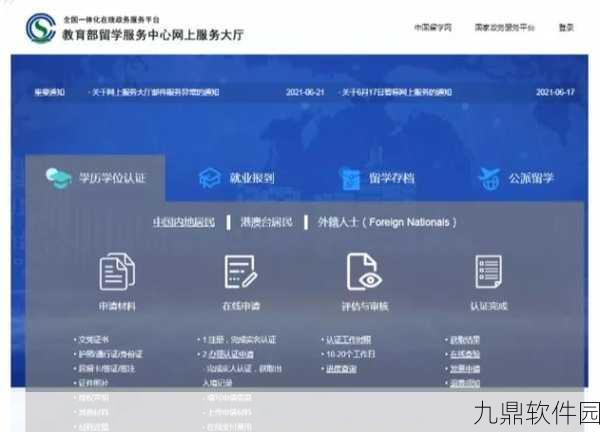Click the archive icon beside 留学存档
Viewport: 600px width, 432px height.
coord(350,179)
